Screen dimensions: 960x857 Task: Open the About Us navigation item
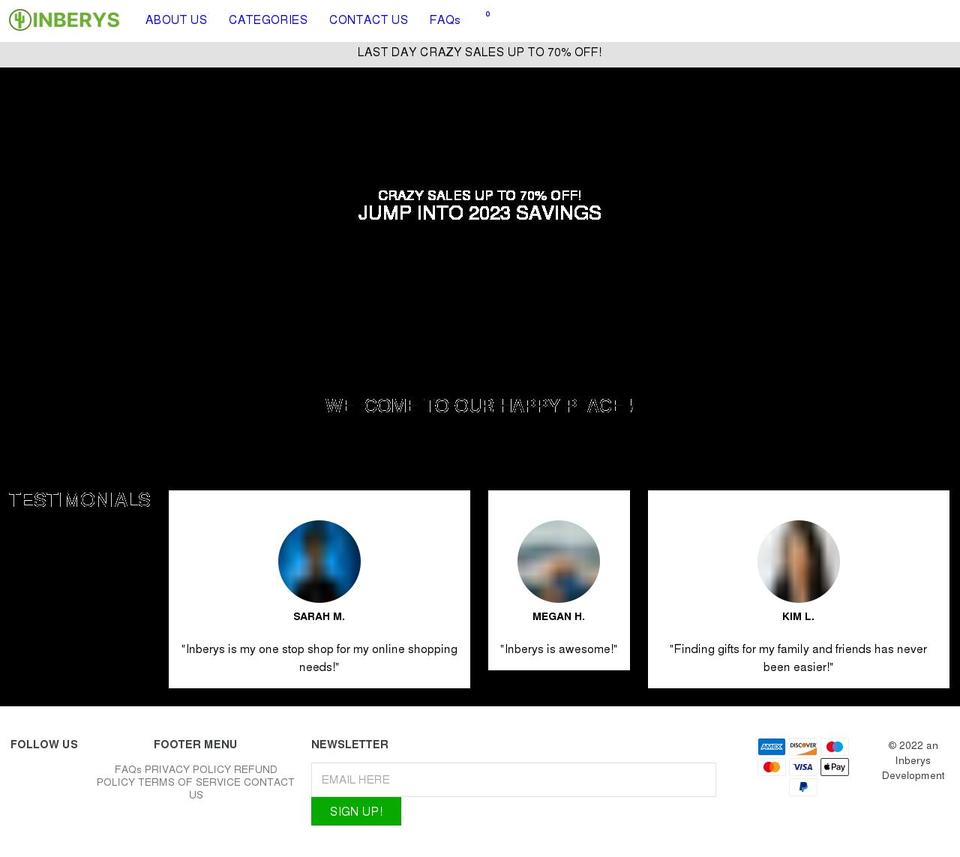(176, 19)
